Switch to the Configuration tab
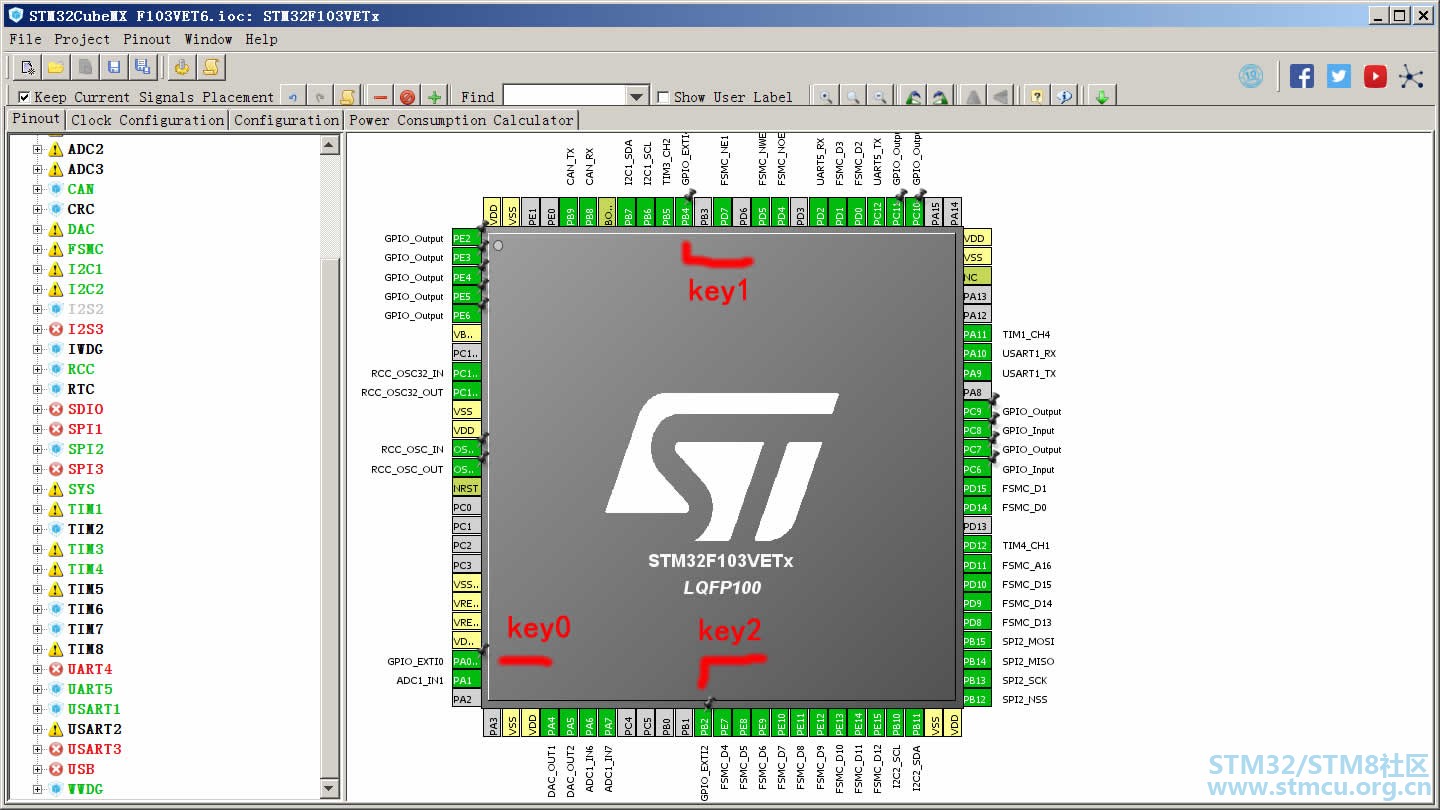 (287, 120)
